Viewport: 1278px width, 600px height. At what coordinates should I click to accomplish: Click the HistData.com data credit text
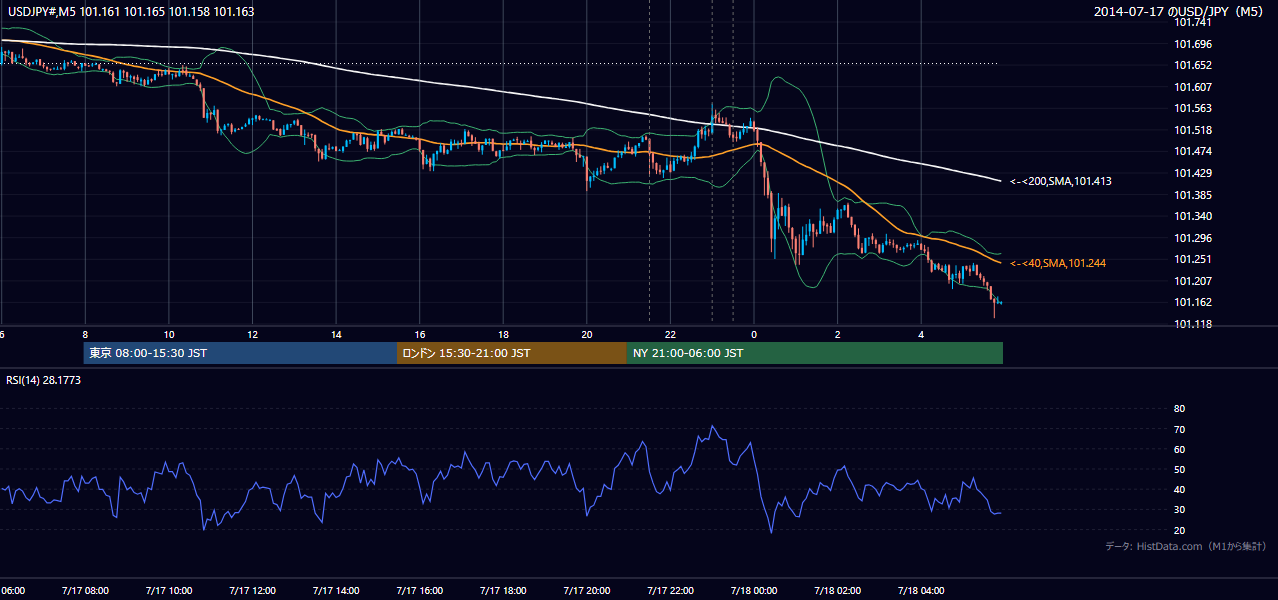point(1185,546)
